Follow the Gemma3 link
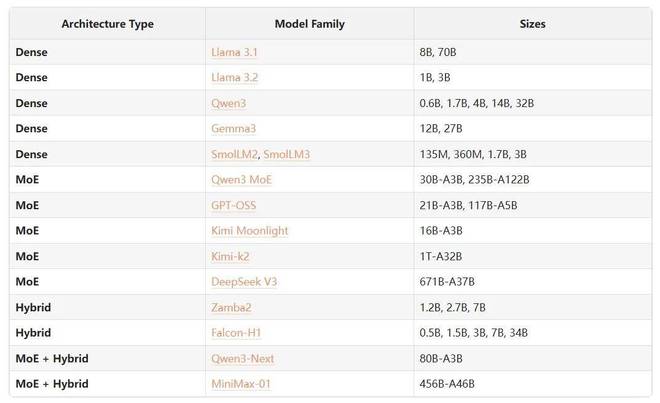 [x=234, y=128]
